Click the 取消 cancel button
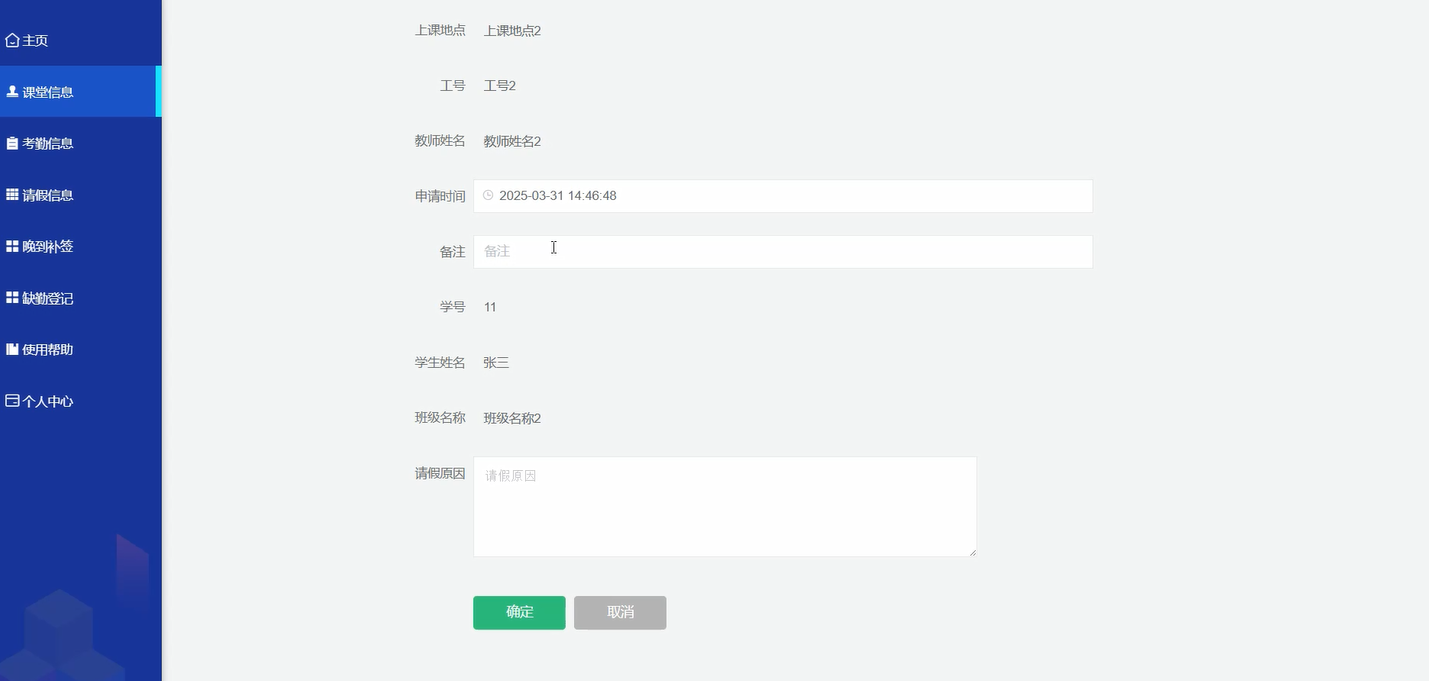The width and height of the screenshot is (1429, 681). point(619,612)
